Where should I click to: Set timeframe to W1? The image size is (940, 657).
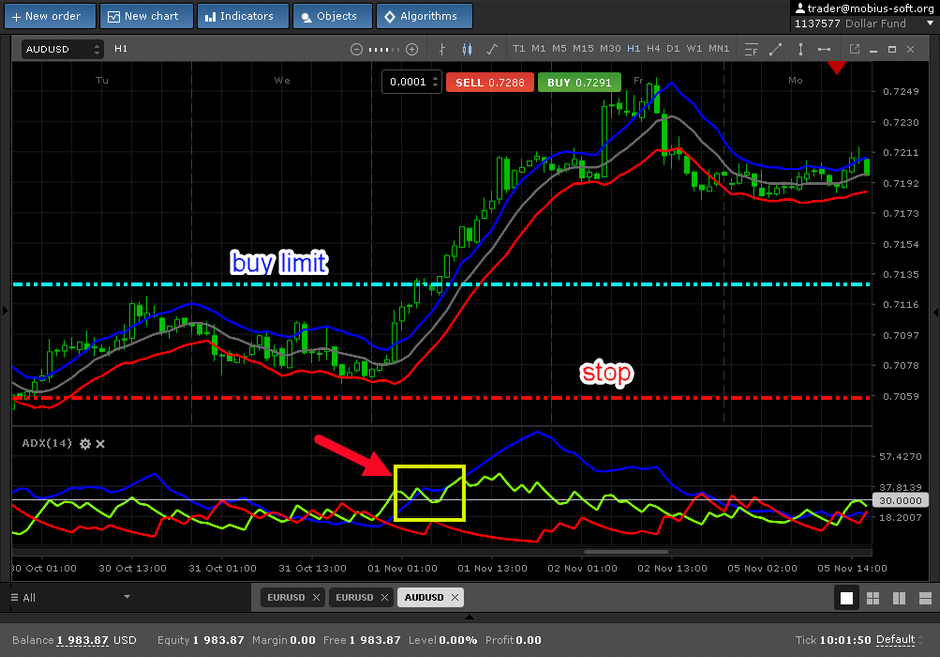pyautogui.click(x=694, y=49)
